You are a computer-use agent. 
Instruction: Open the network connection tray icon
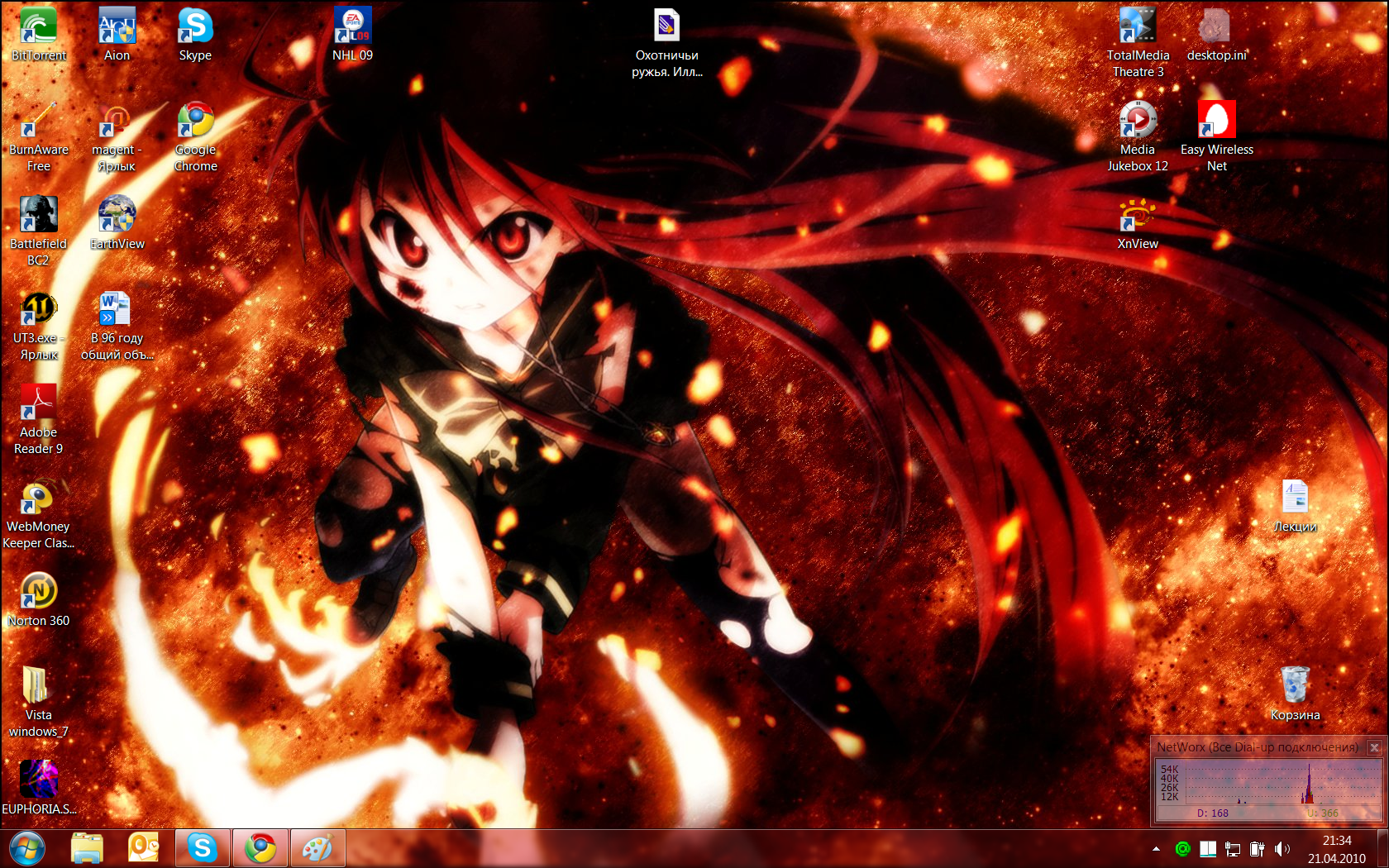pyautogui.click(x=1233, y=849)
